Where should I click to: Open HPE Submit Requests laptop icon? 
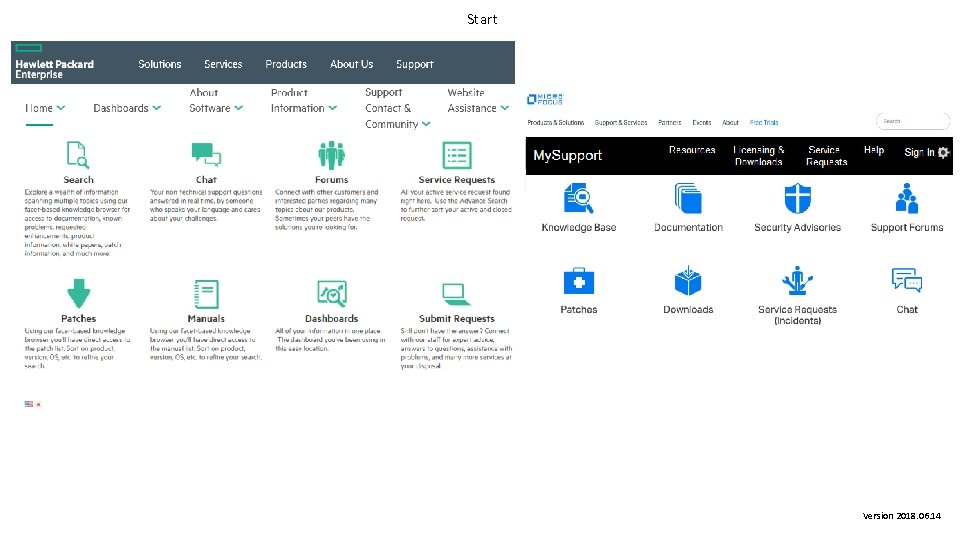[x=456, y=294]
